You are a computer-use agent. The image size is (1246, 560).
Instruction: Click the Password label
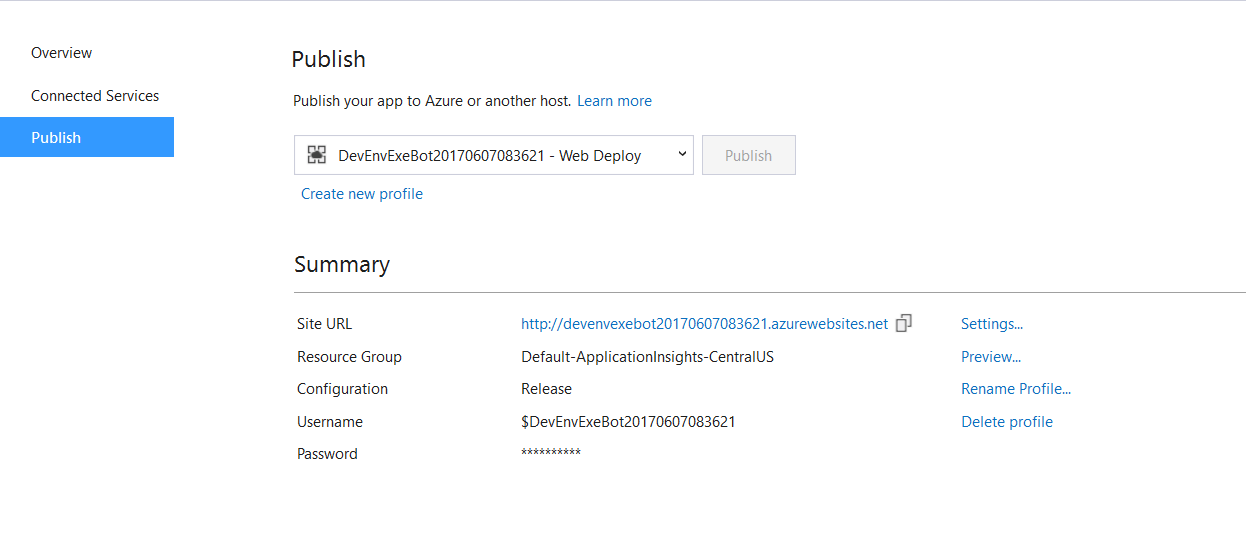(x=327, y=454)
